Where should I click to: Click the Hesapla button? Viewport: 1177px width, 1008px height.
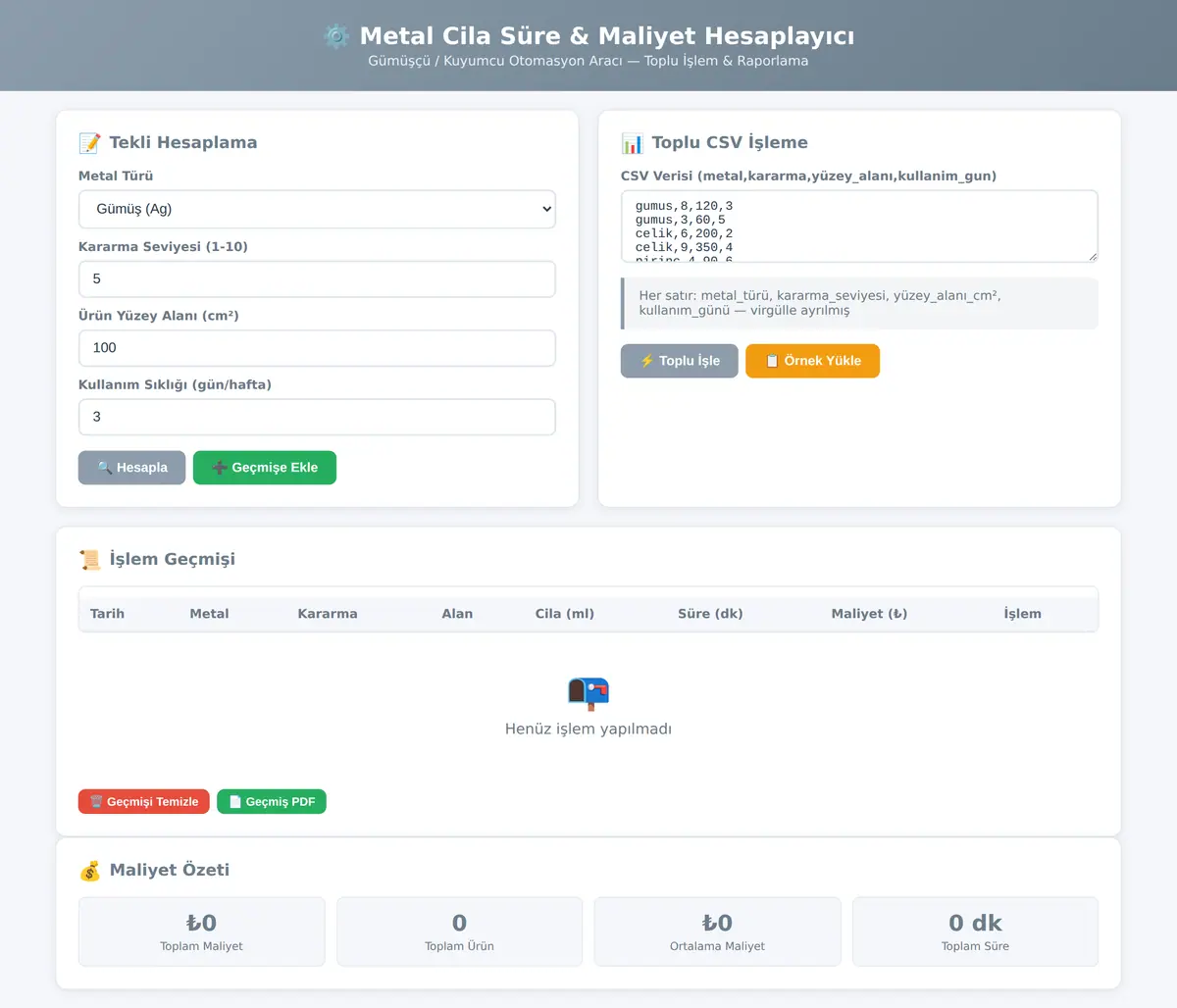[x=131, y=468]
